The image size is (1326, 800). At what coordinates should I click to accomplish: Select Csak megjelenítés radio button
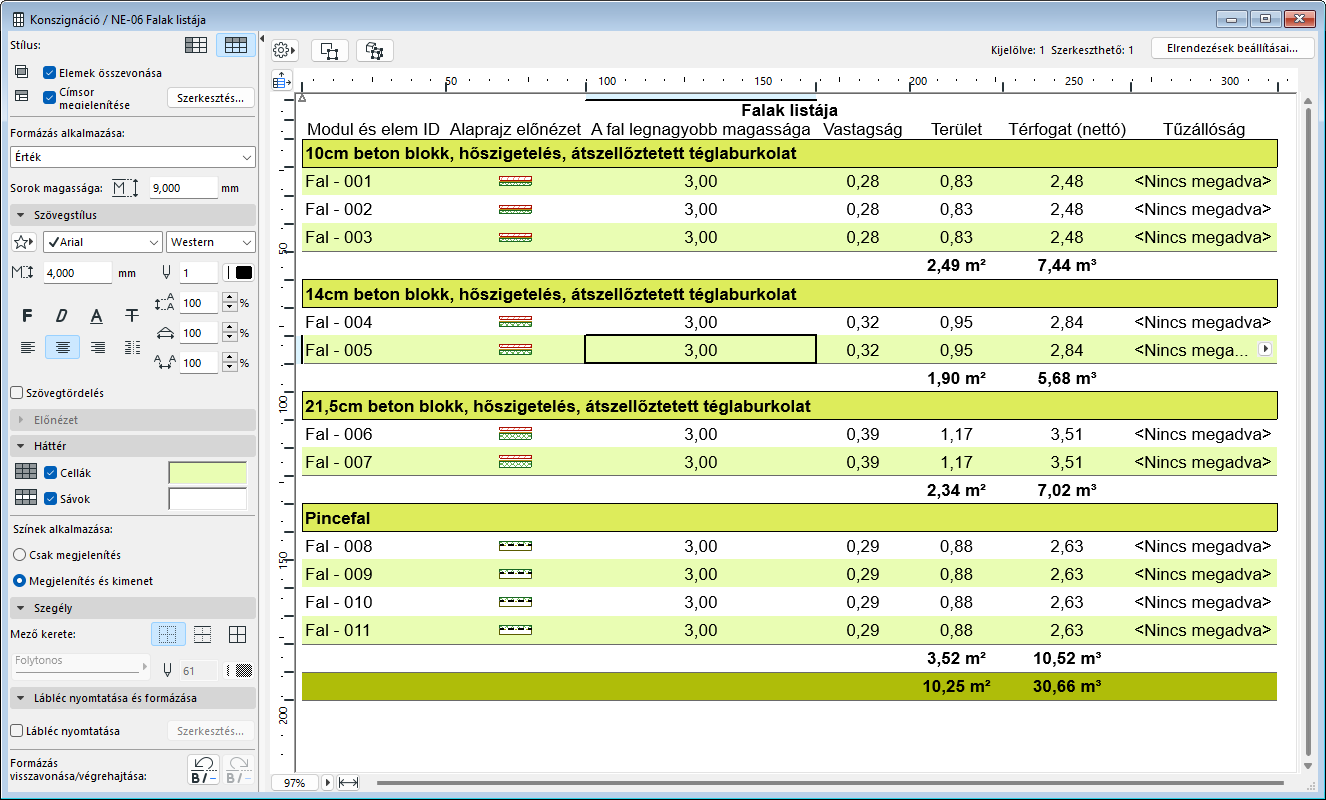(x=19, y=554)
